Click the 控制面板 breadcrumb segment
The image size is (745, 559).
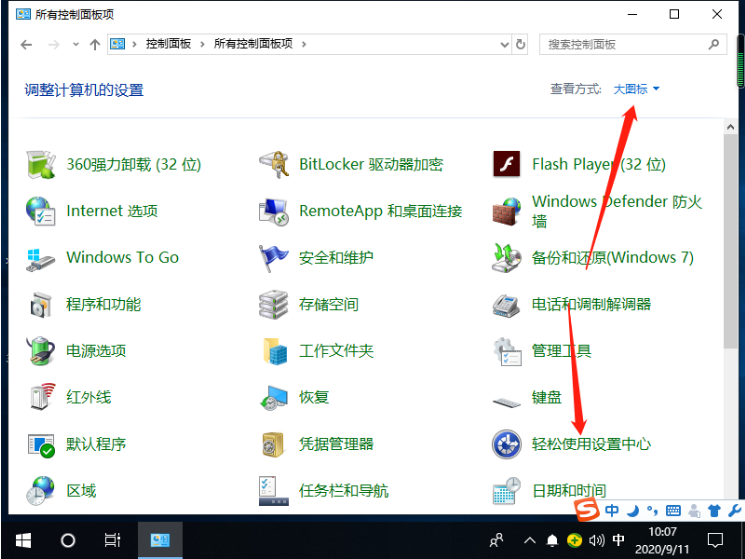tap(168, 44)
